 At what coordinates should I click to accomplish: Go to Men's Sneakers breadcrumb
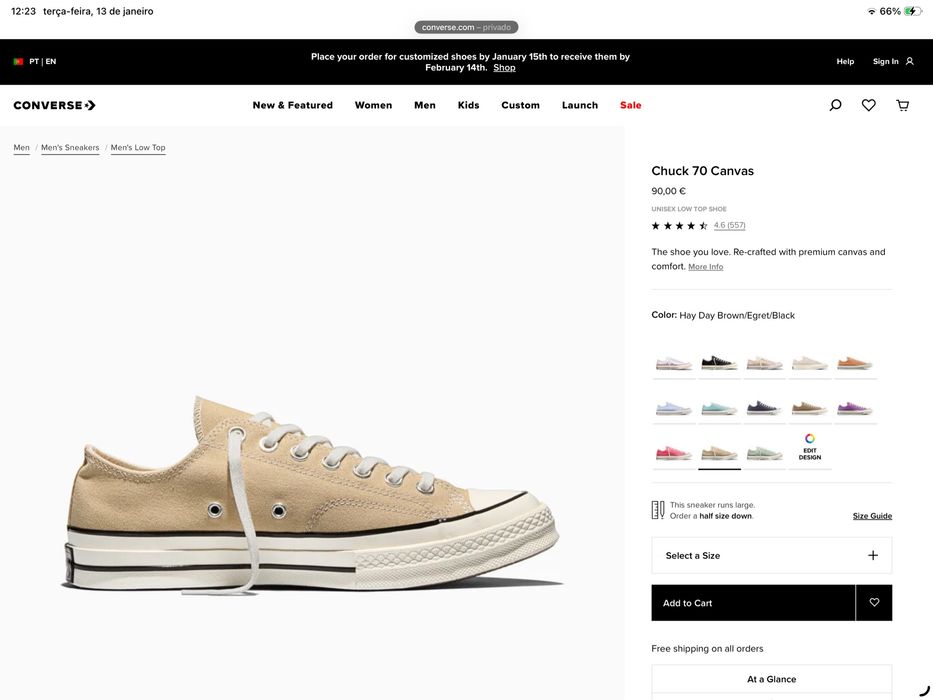click(x=70, y=148)
